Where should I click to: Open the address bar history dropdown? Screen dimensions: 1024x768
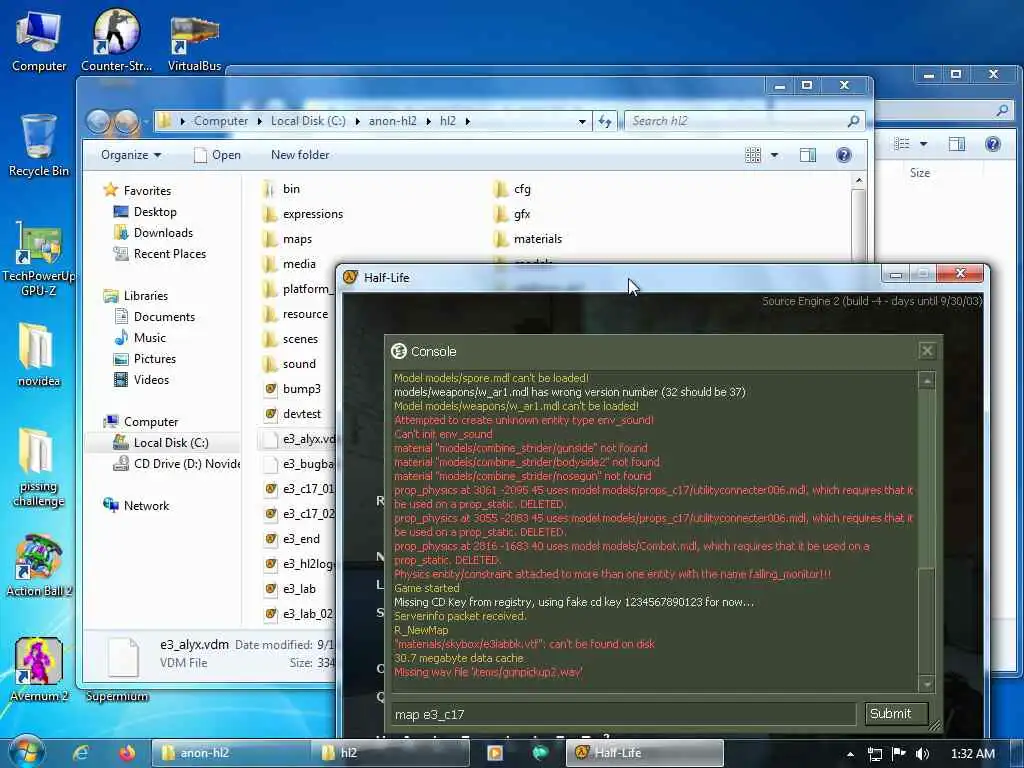pyautogui.click(x=582, y=121)
